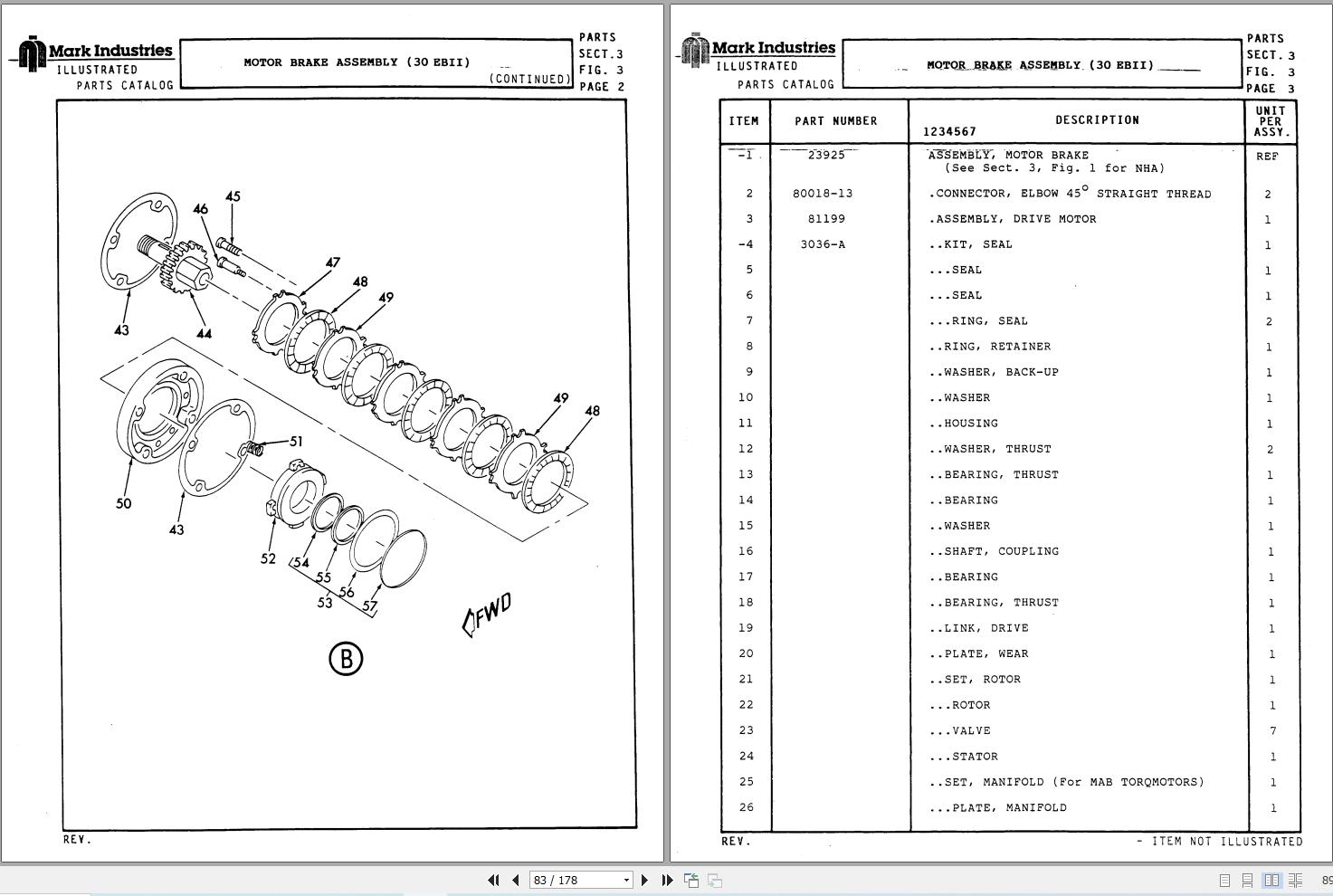Click part number 3036-A
Screen dimensions: 1333x896
tap(823, 243)
